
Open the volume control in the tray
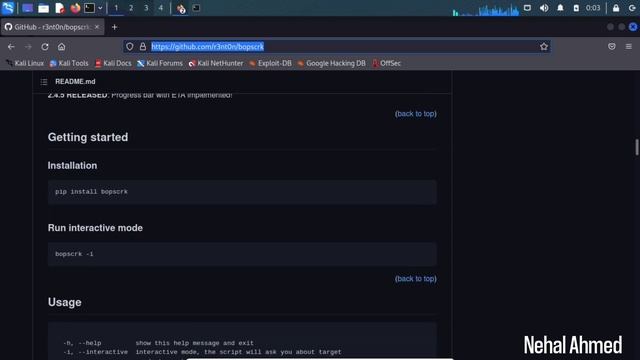[x=544, y=8]
